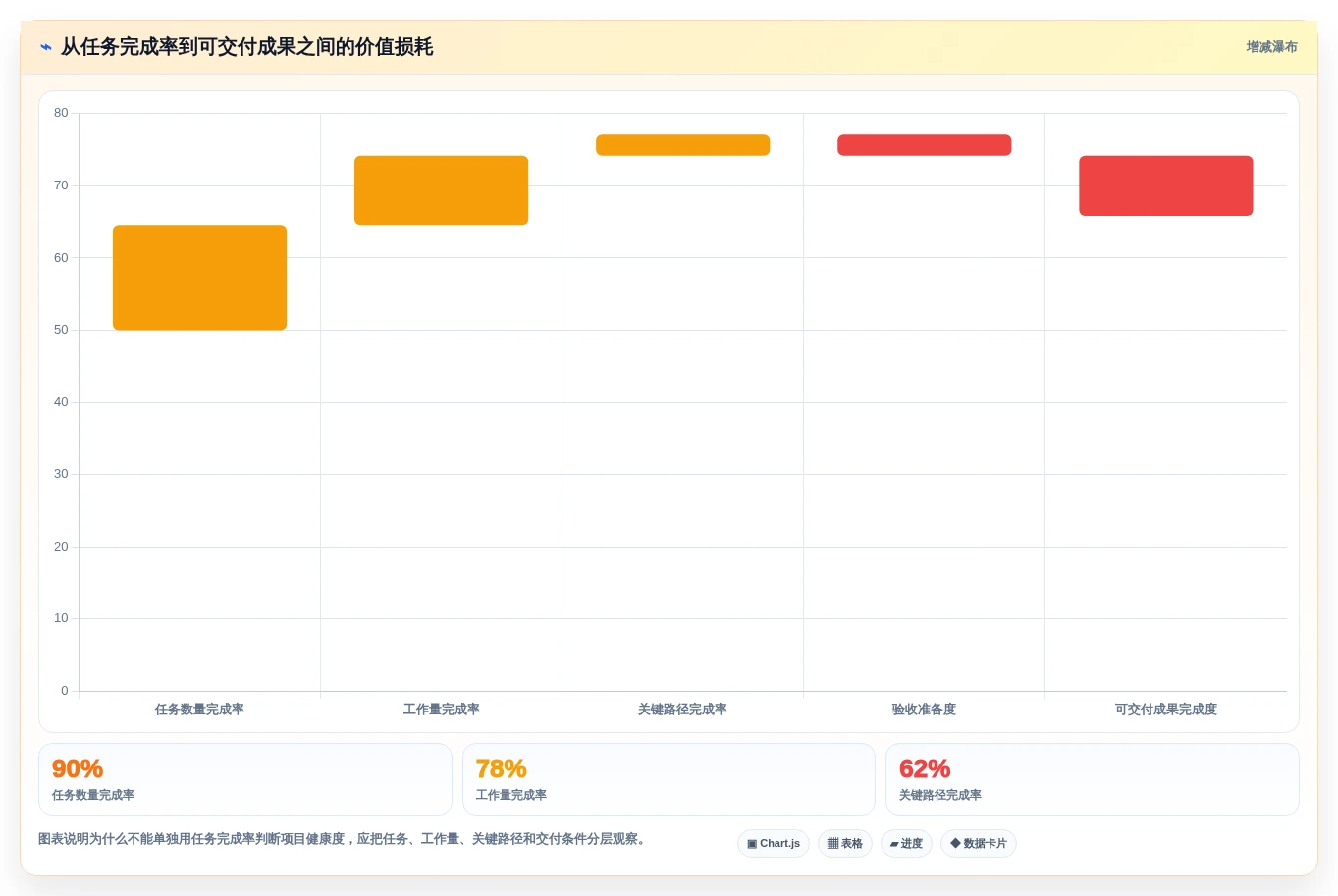1338x896 pixels.
Task: Click the y-axis tick value 80
Action: tap(61, 113)
